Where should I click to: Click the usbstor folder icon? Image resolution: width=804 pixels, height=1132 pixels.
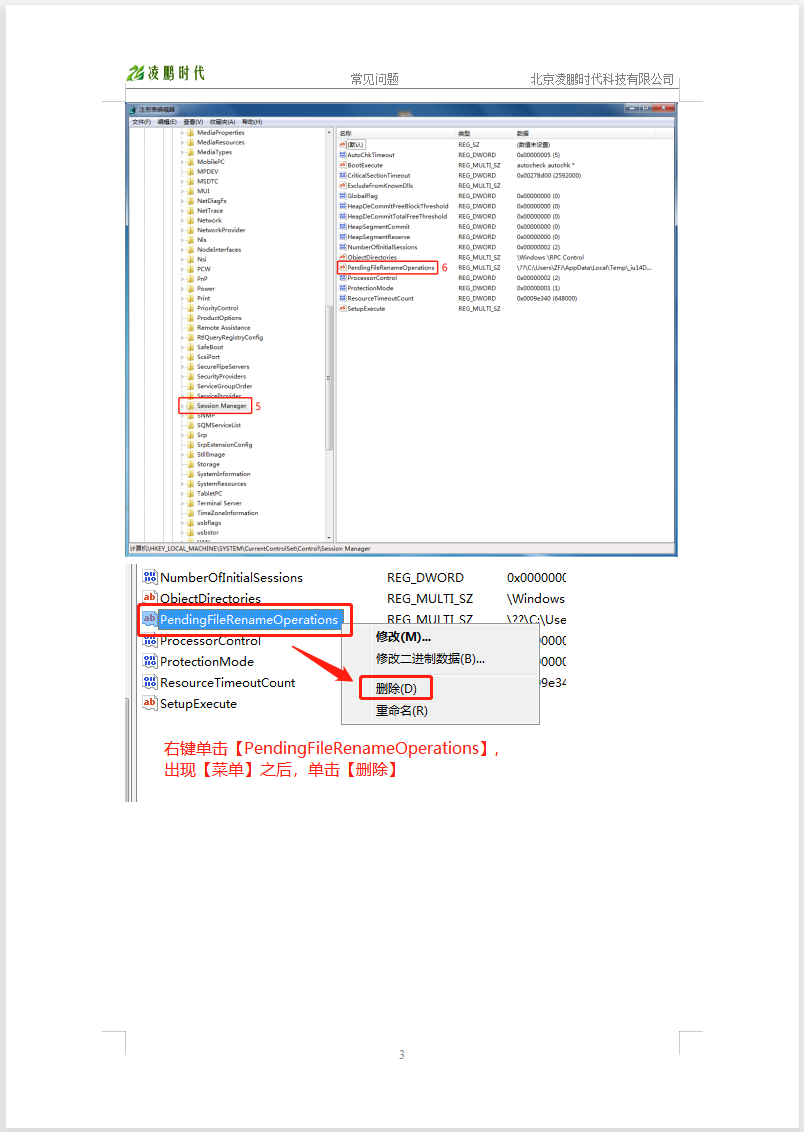tap(191, 533)
